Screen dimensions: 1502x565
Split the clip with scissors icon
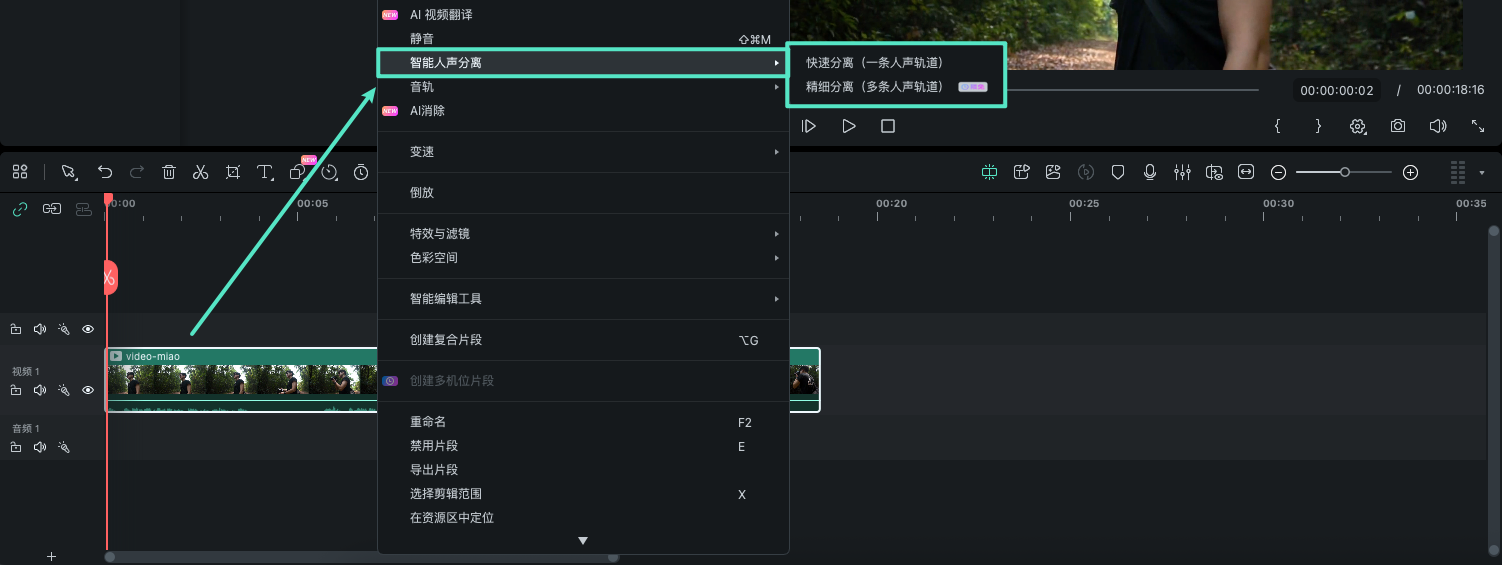click(x=200, y=172)
